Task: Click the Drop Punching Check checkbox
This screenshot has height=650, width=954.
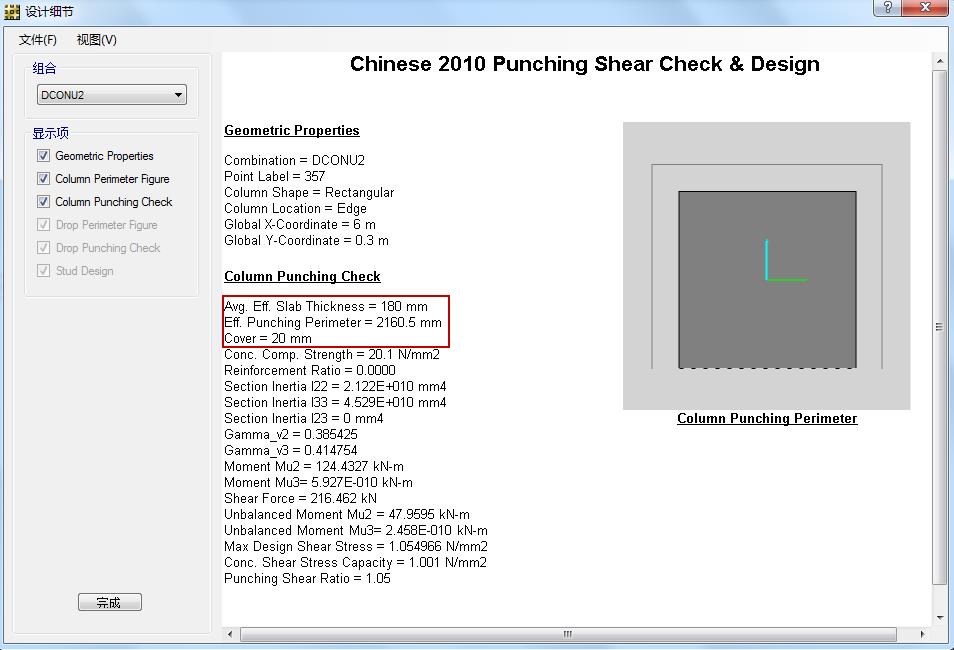Action: pos(43,248)
